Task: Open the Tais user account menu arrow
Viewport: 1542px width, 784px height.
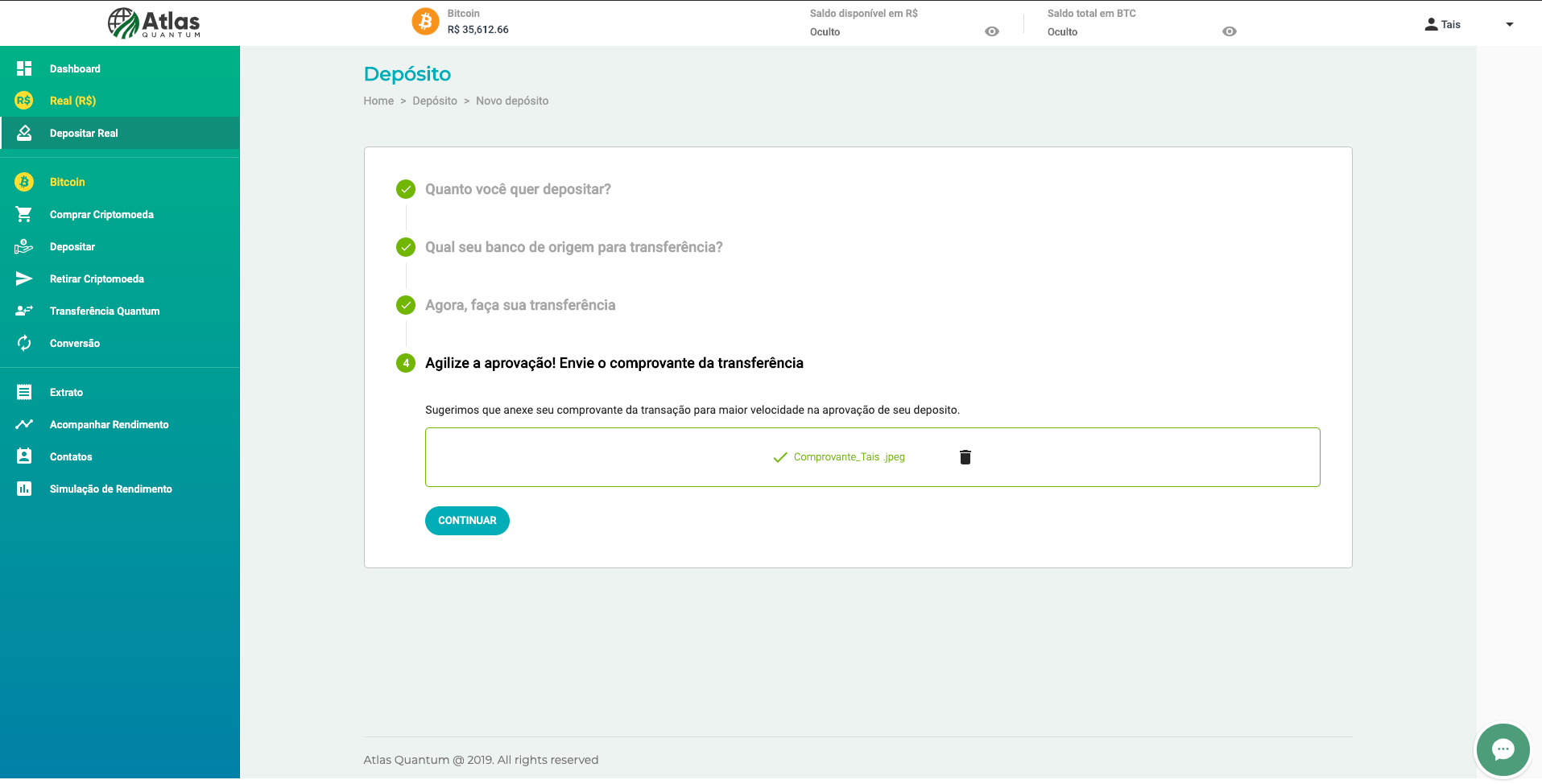Action: tap(1510, 24)
